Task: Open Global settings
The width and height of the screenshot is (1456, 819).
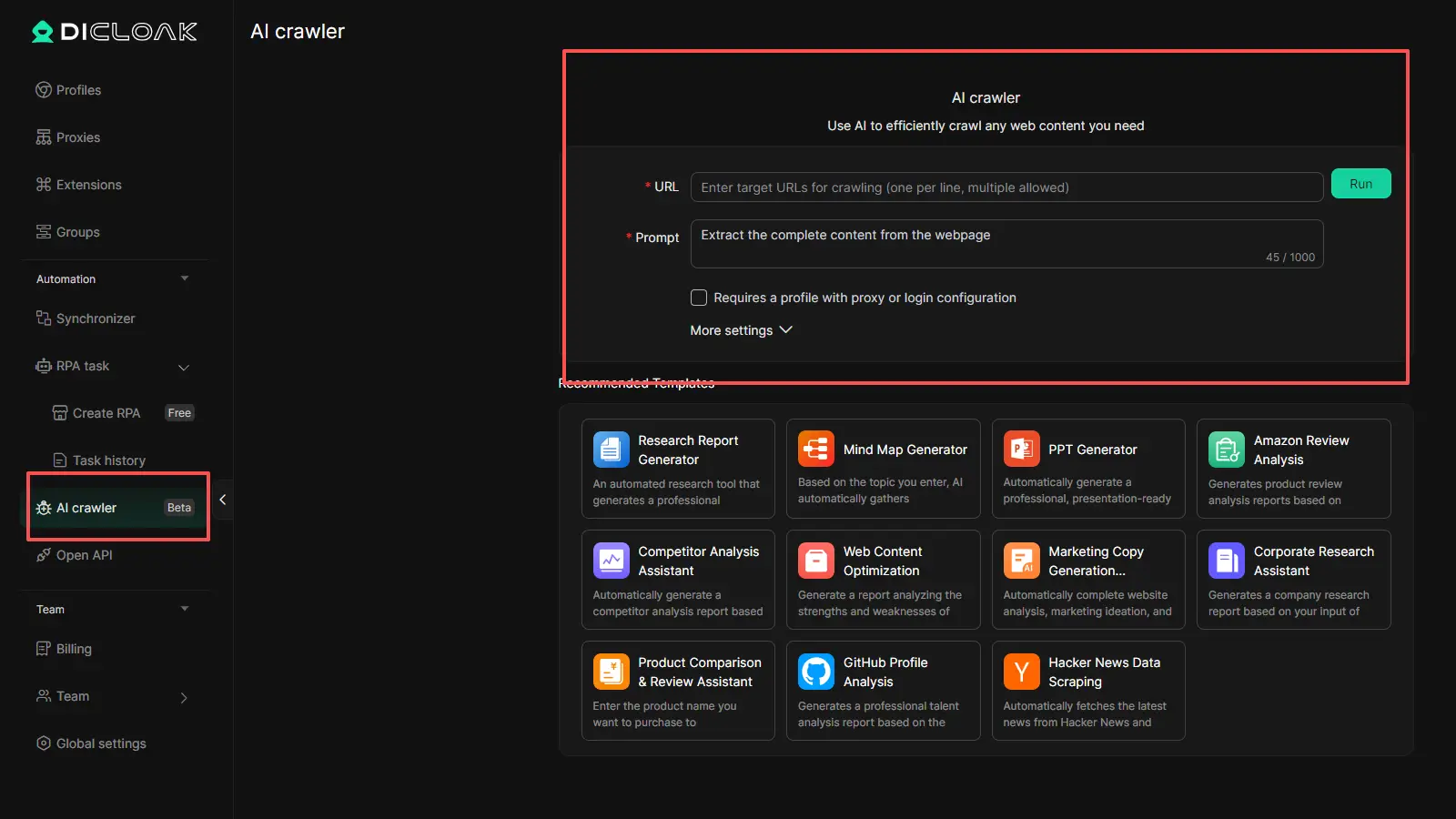Action: [x=100, y=743]
